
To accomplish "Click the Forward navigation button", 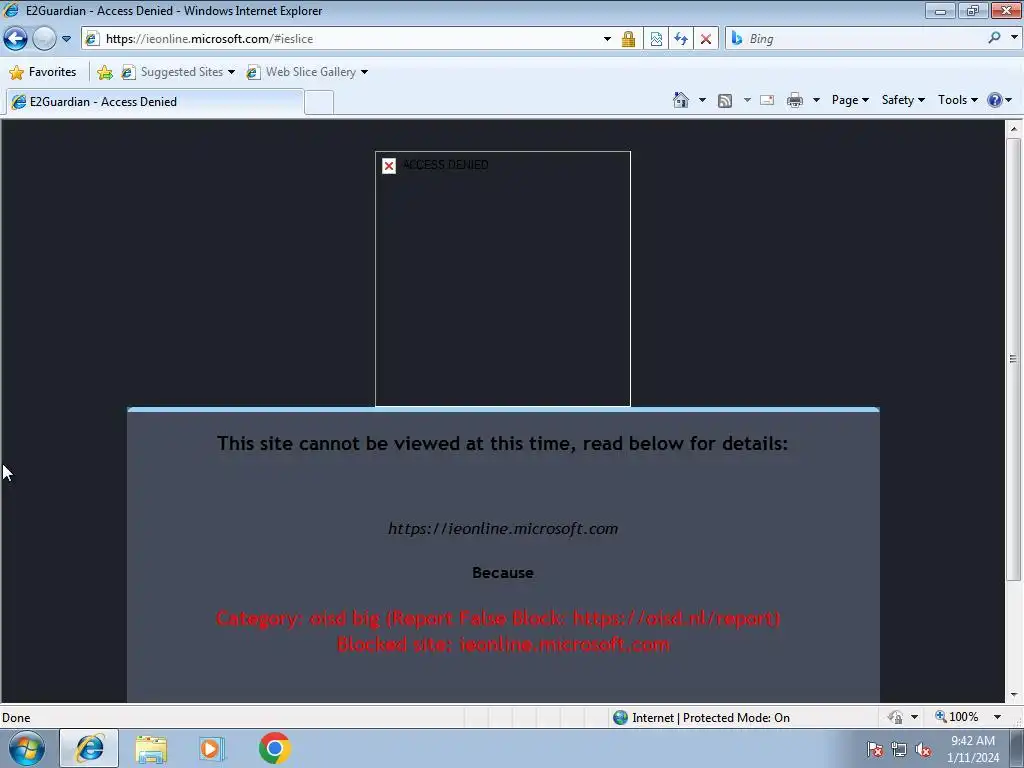I will pyautogui.click(x=44, y=39).
